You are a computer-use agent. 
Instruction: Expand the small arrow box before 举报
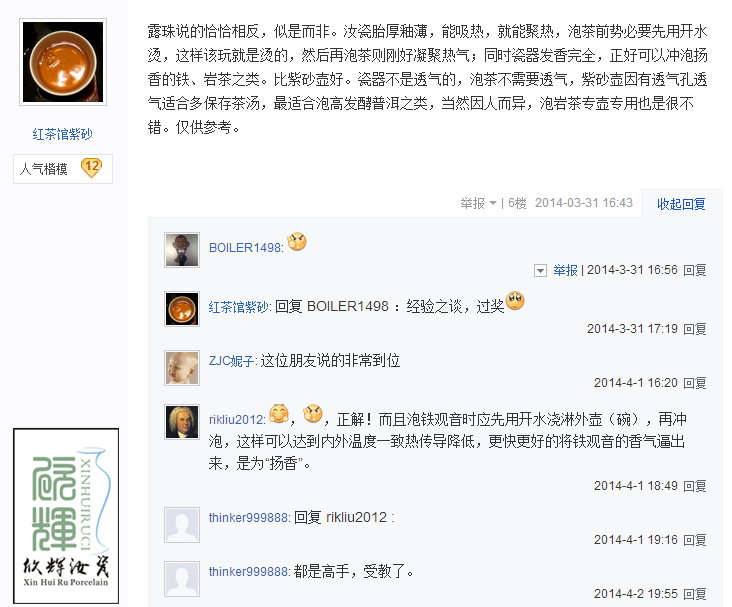pos(540,270)
